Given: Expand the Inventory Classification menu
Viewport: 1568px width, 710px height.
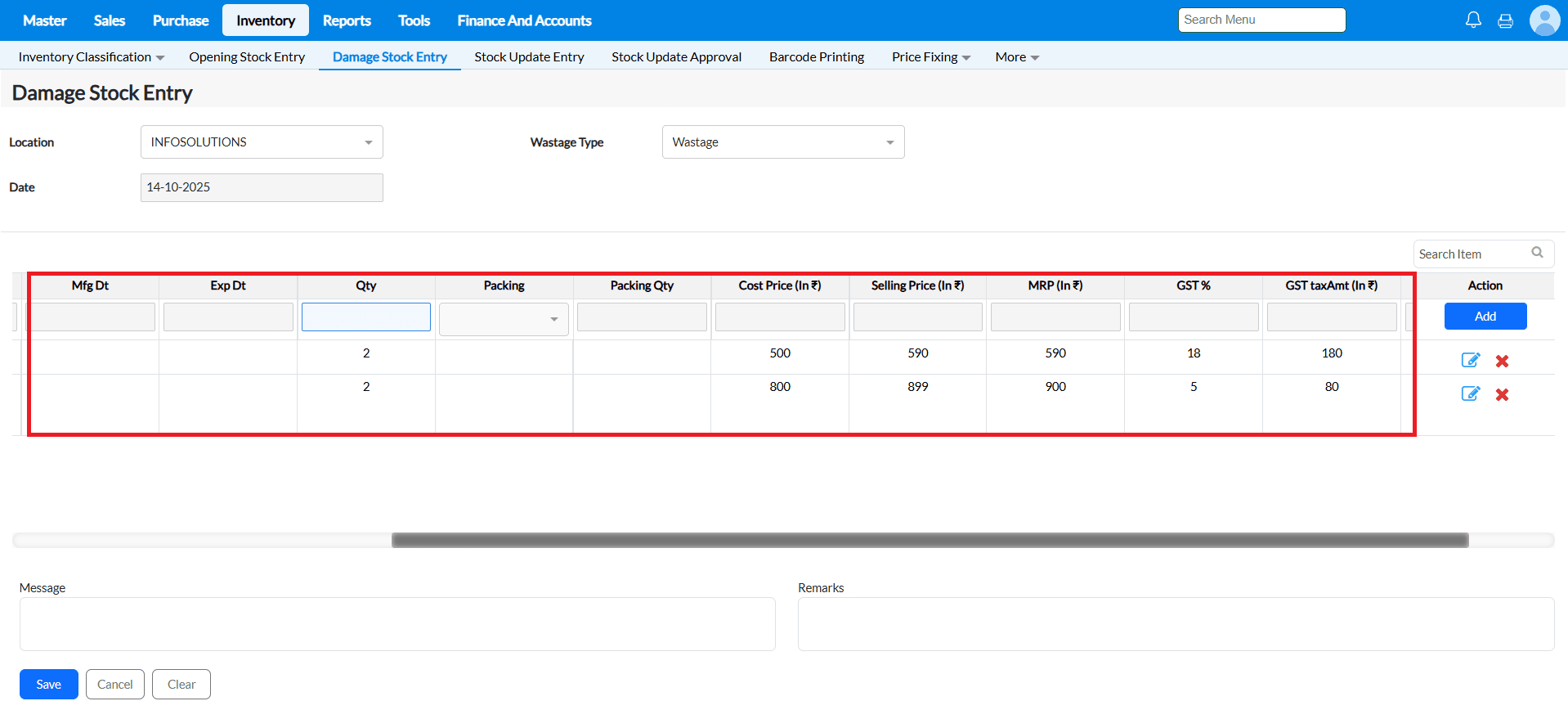Looking at the screenshot, I should [x=91, y=57].
